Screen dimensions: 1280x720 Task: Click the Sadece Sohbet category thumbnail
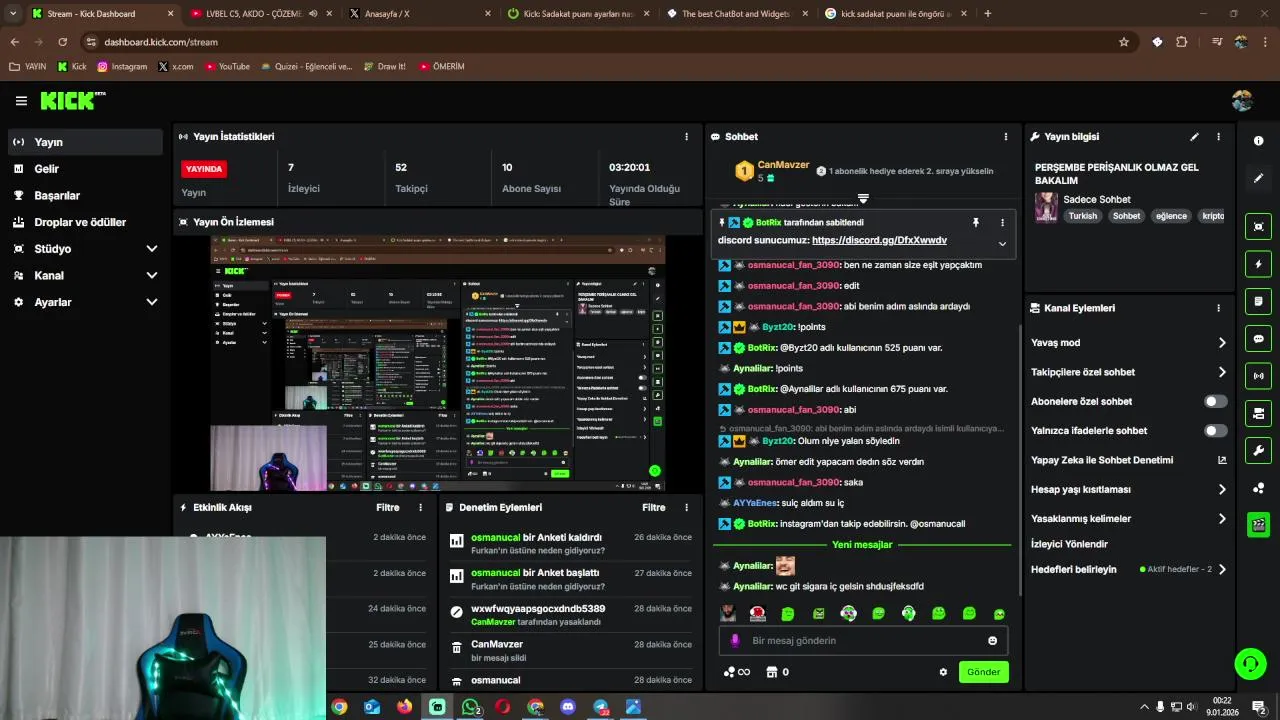point(1046,207)
